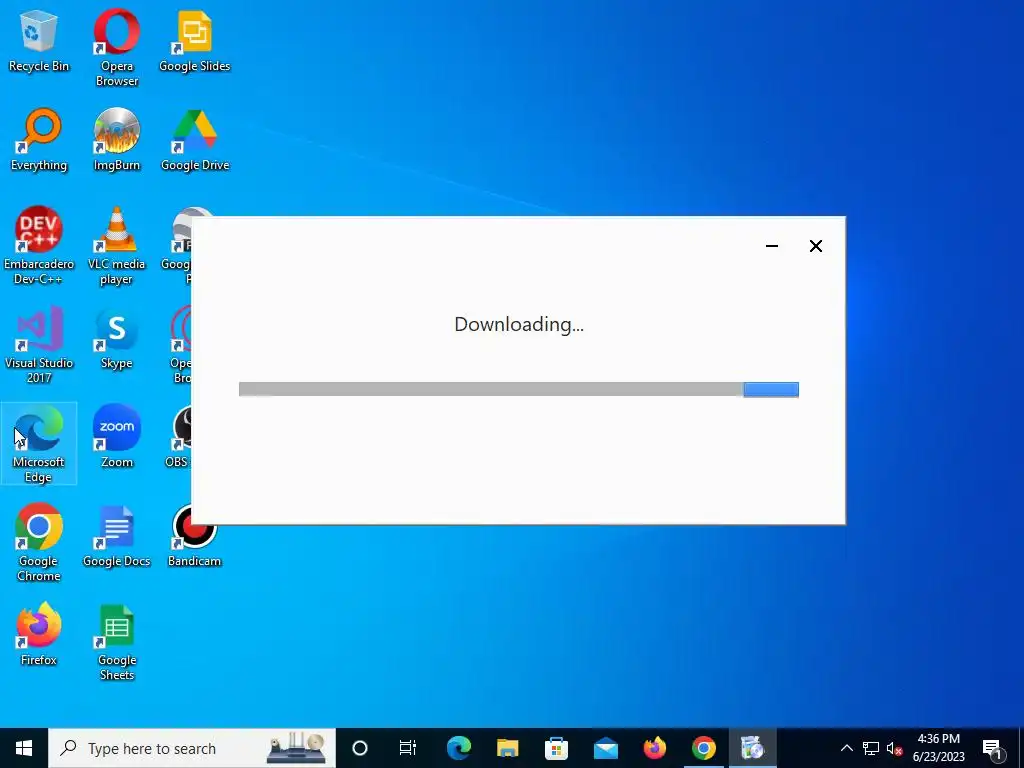Select the VLC media player shortcut
The image size is (1024, 768).
117,246
